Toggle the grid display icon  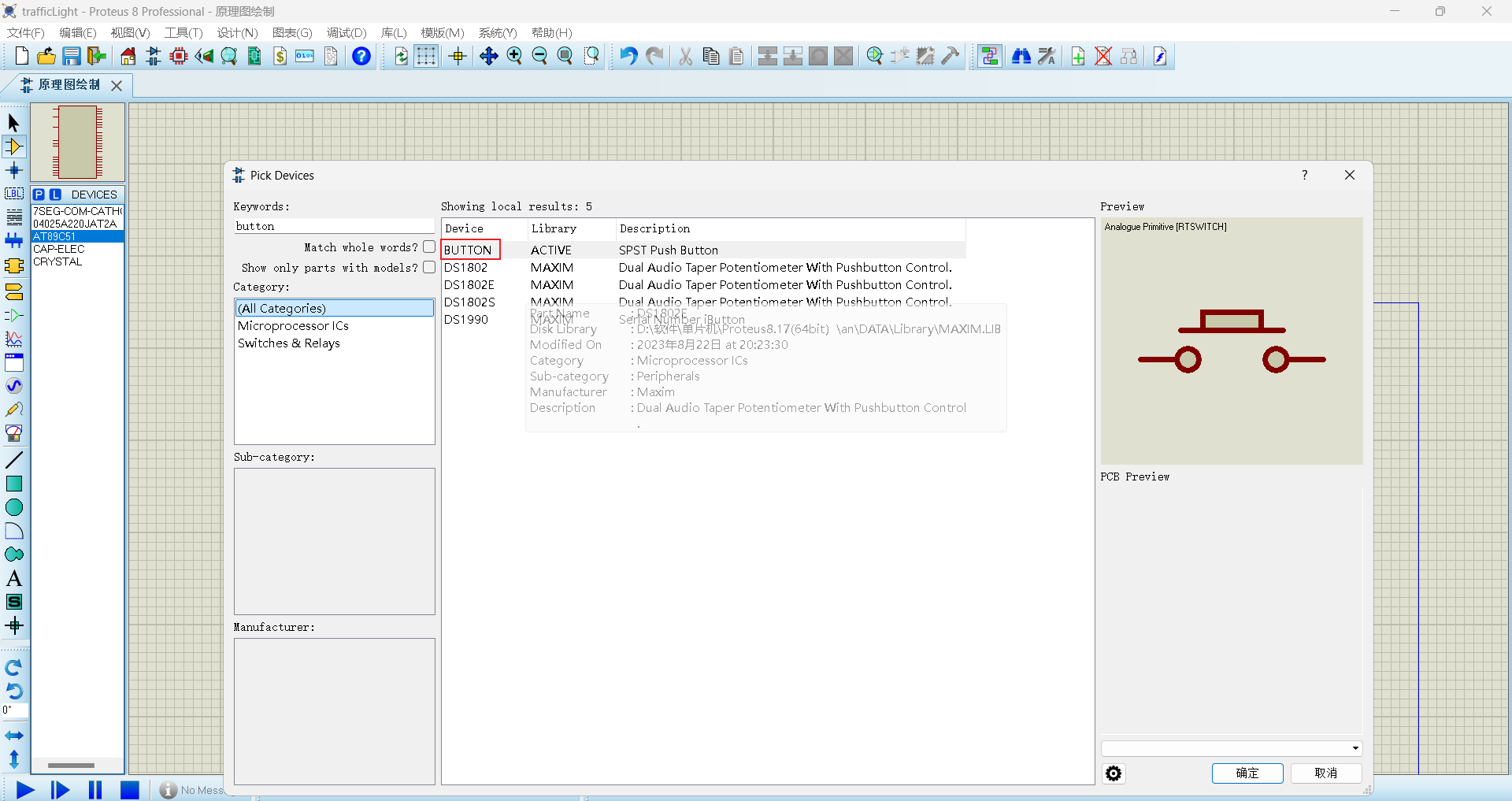pyautogui.click(x=426, y=56)
